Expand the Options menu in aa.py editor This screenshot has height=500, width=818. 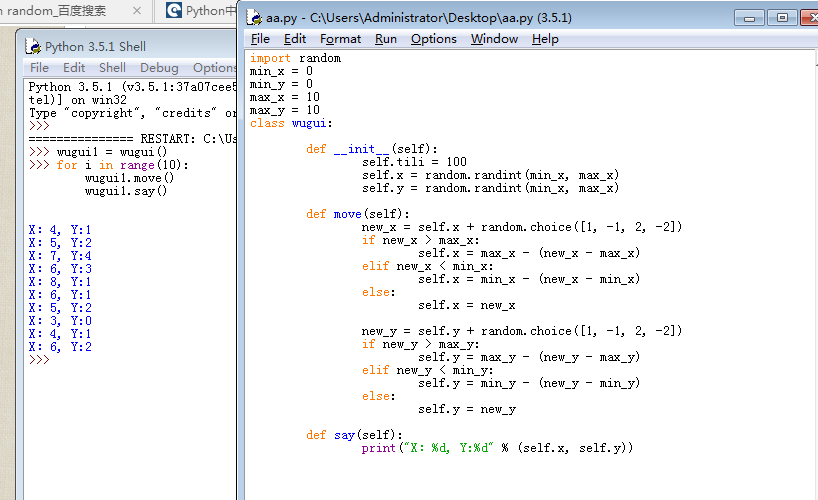(433, 39)
